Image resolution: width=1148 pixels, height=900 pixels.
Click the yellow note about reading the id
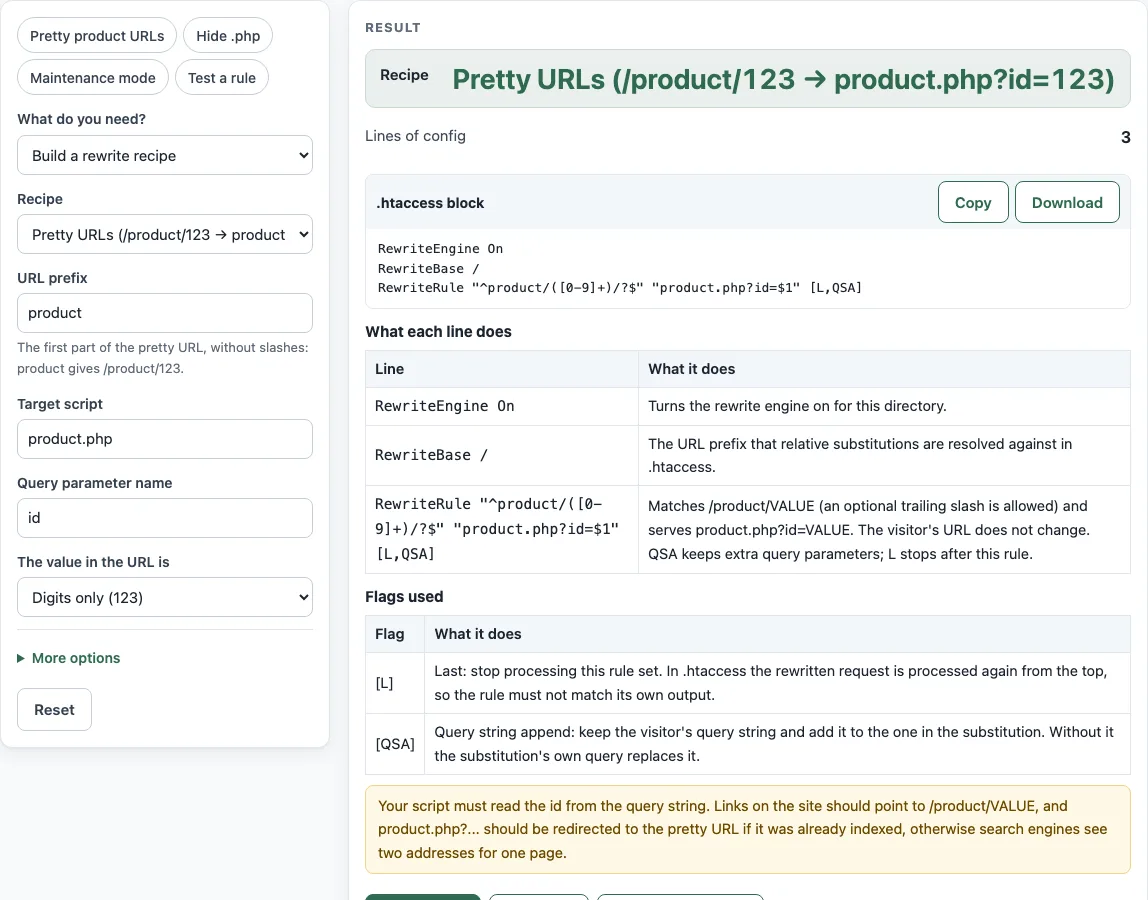[748, 829]
